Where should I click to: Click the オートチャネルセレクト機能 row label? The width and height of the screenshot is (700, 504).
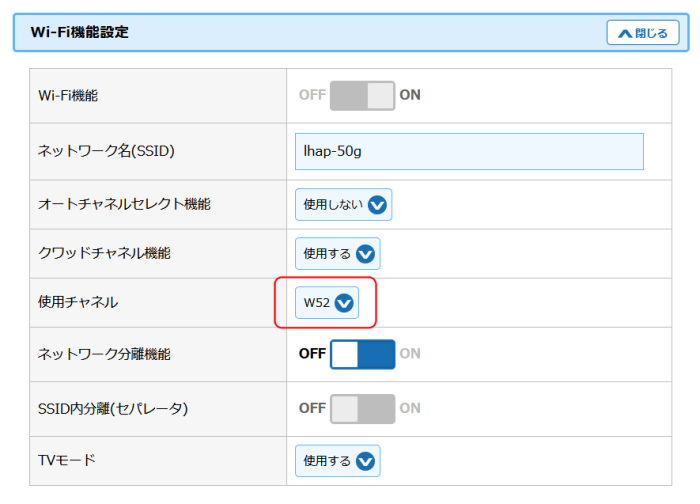pyautogui.click(x=124, y=205)
